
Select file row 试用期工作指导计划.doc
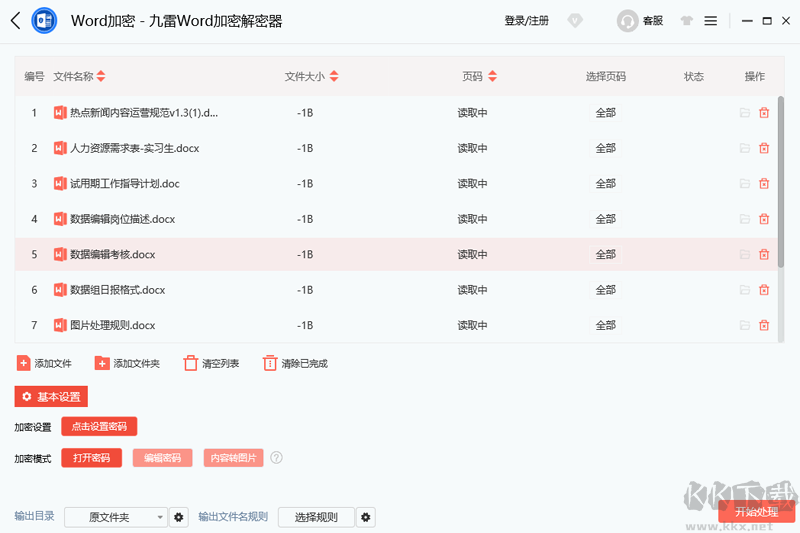396,184
